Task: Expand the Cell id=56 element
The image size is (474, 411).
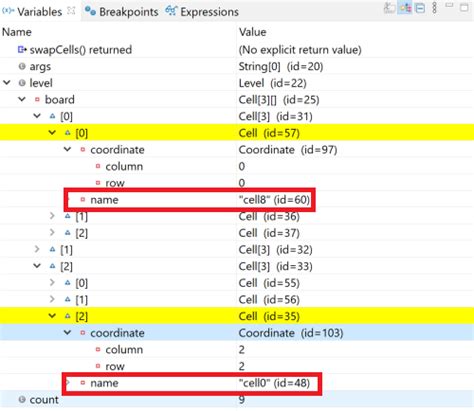Action: [x=52, y=299]
